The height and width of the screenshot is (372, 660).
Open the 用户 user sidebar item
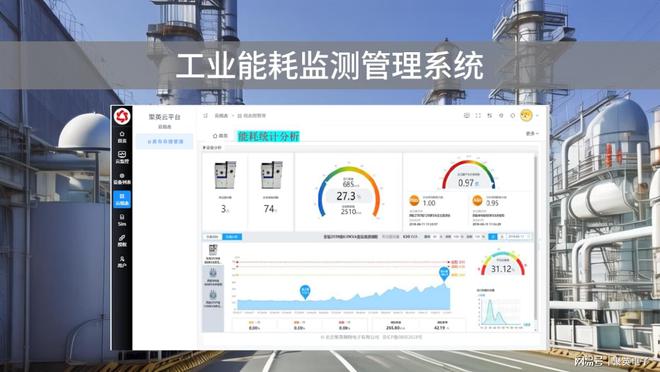122,262
